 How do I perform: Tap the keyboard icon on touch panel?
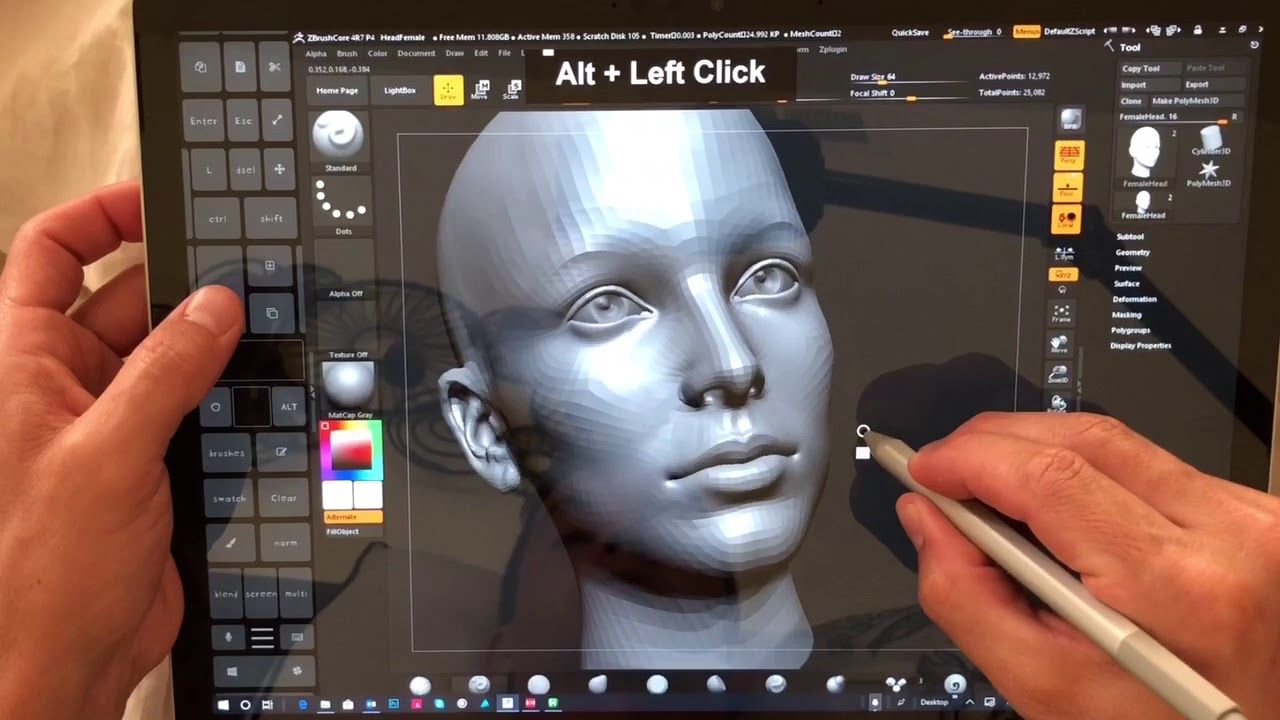click(297, 637)
